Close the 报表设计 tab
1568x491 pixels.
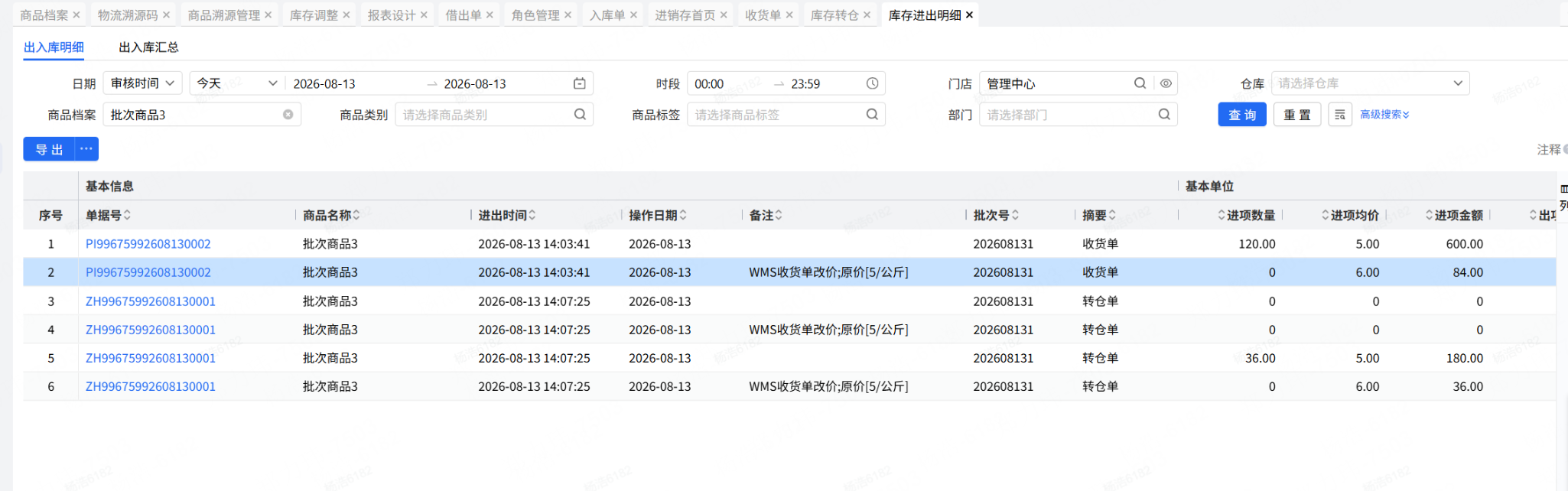(x=425, y=15)
